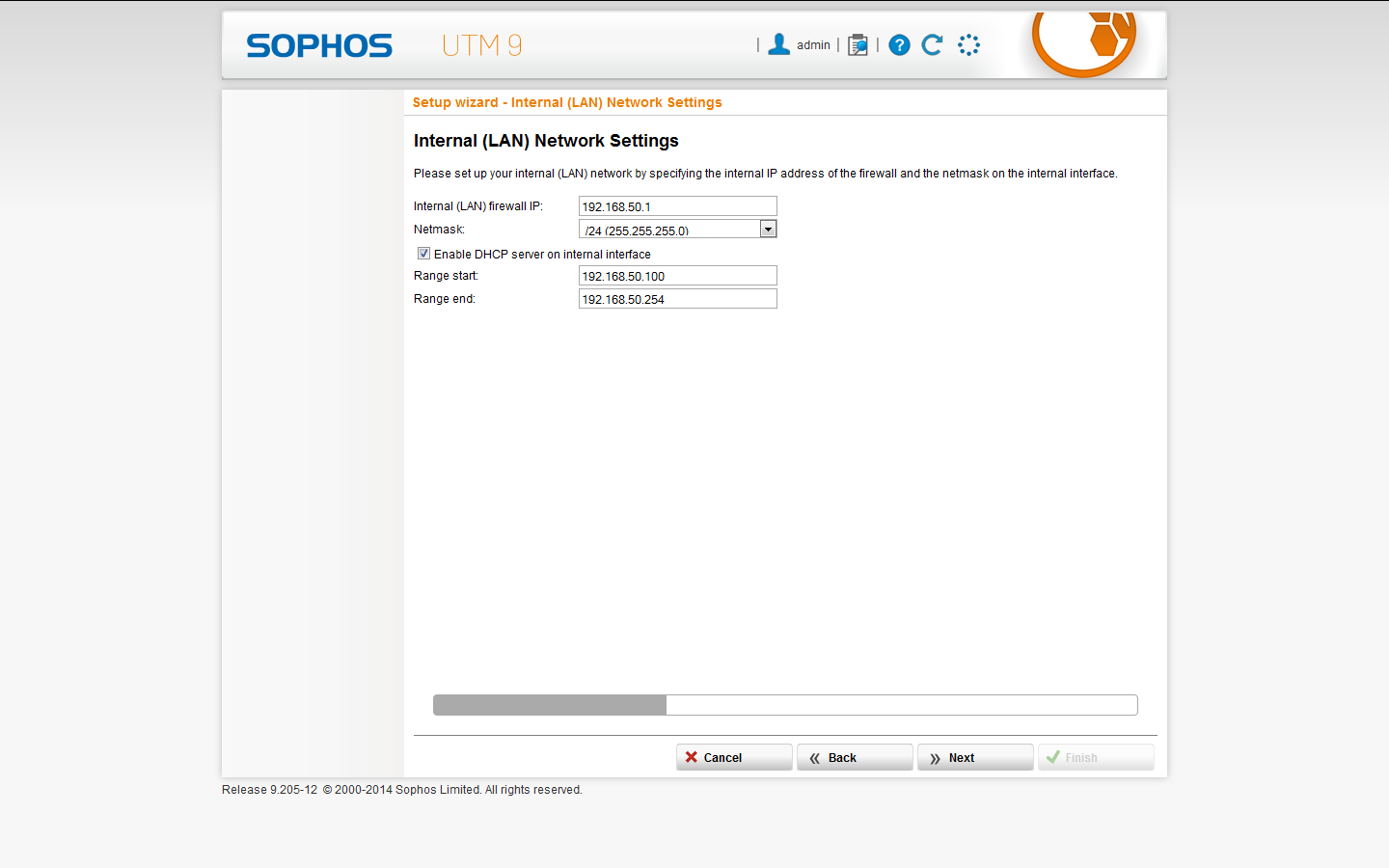
Task: Go Back to previous wizard step
Action: [x=855, y=757]
